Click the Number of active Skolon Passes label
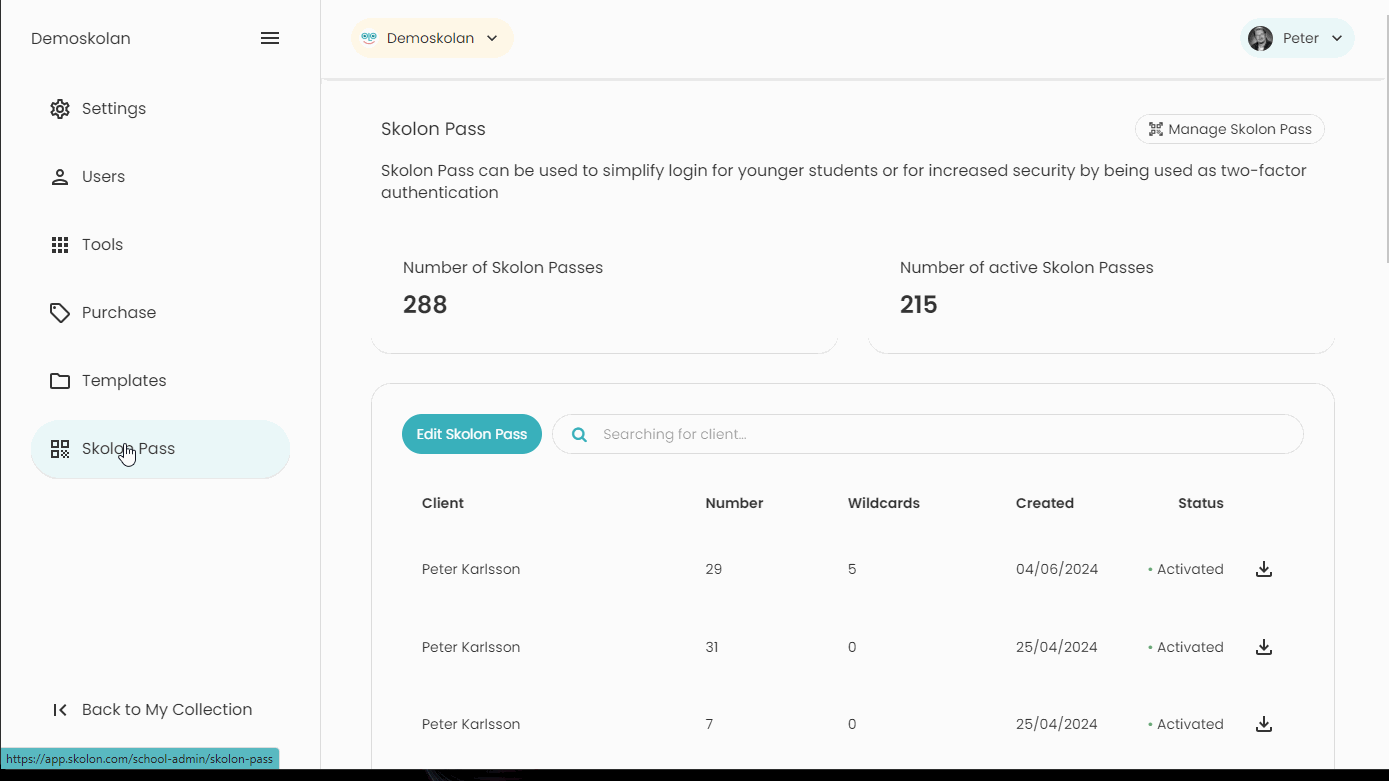 tap(1027, 268)
